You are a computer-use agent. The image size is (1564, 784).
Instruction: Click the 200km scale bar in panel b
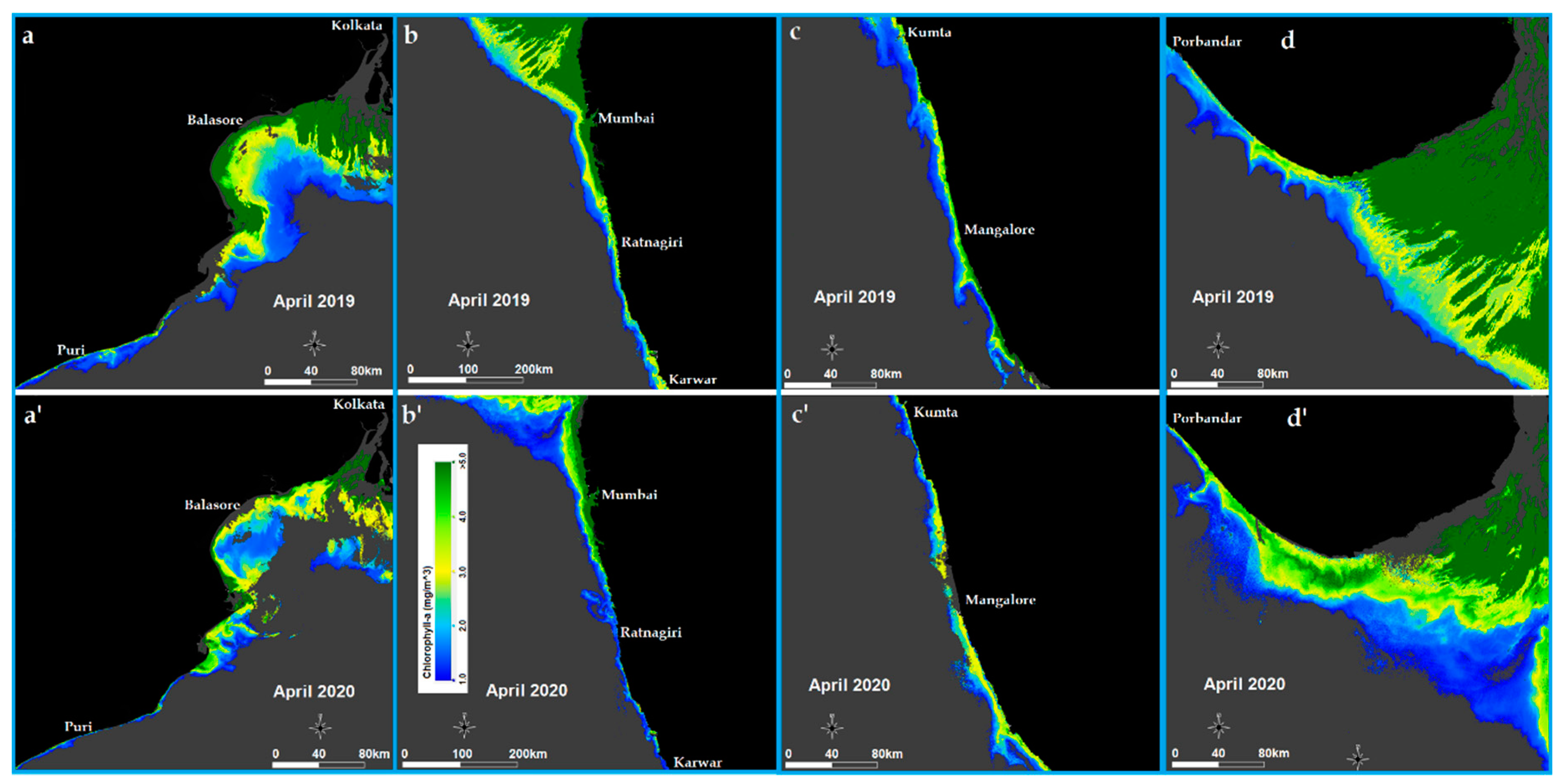[465, 381]
